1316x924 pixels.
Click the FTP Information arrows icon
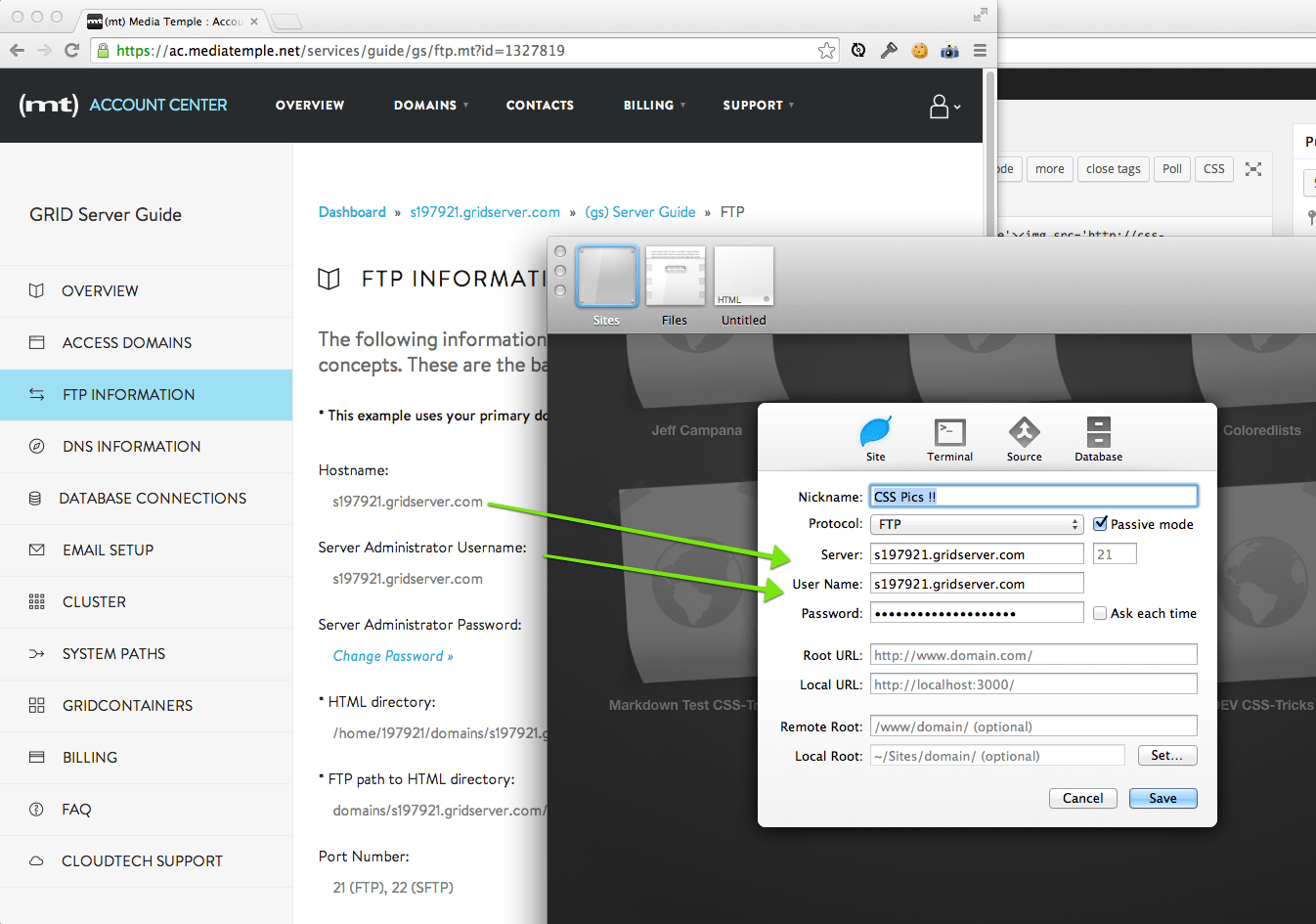point(37,394)
